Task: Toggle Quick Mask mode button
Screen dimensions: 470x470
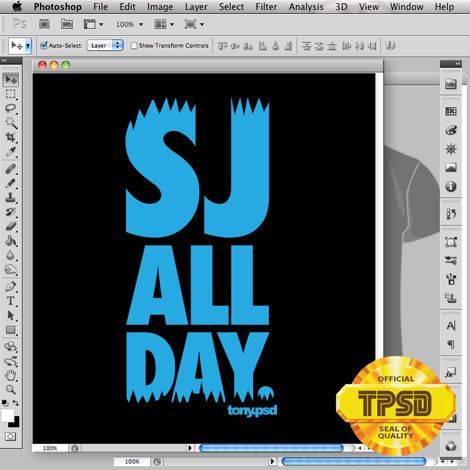Action: [x=10, y=436]
